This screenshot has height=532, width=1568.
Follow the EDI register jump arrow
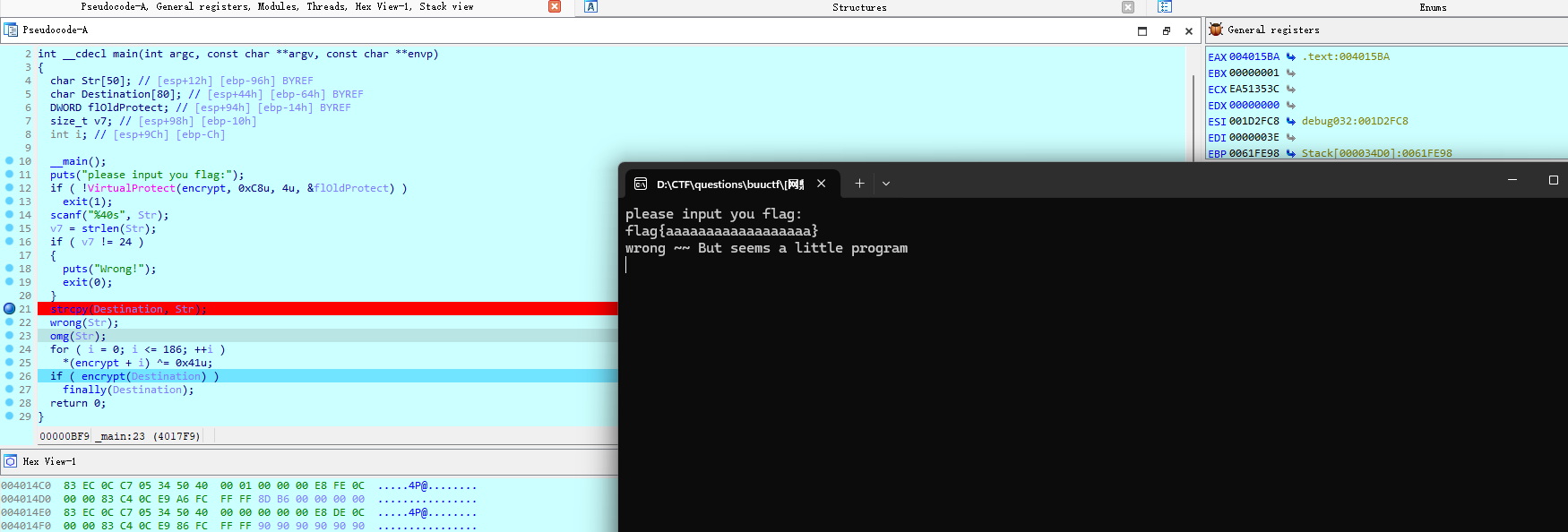tap(1291, 137)
